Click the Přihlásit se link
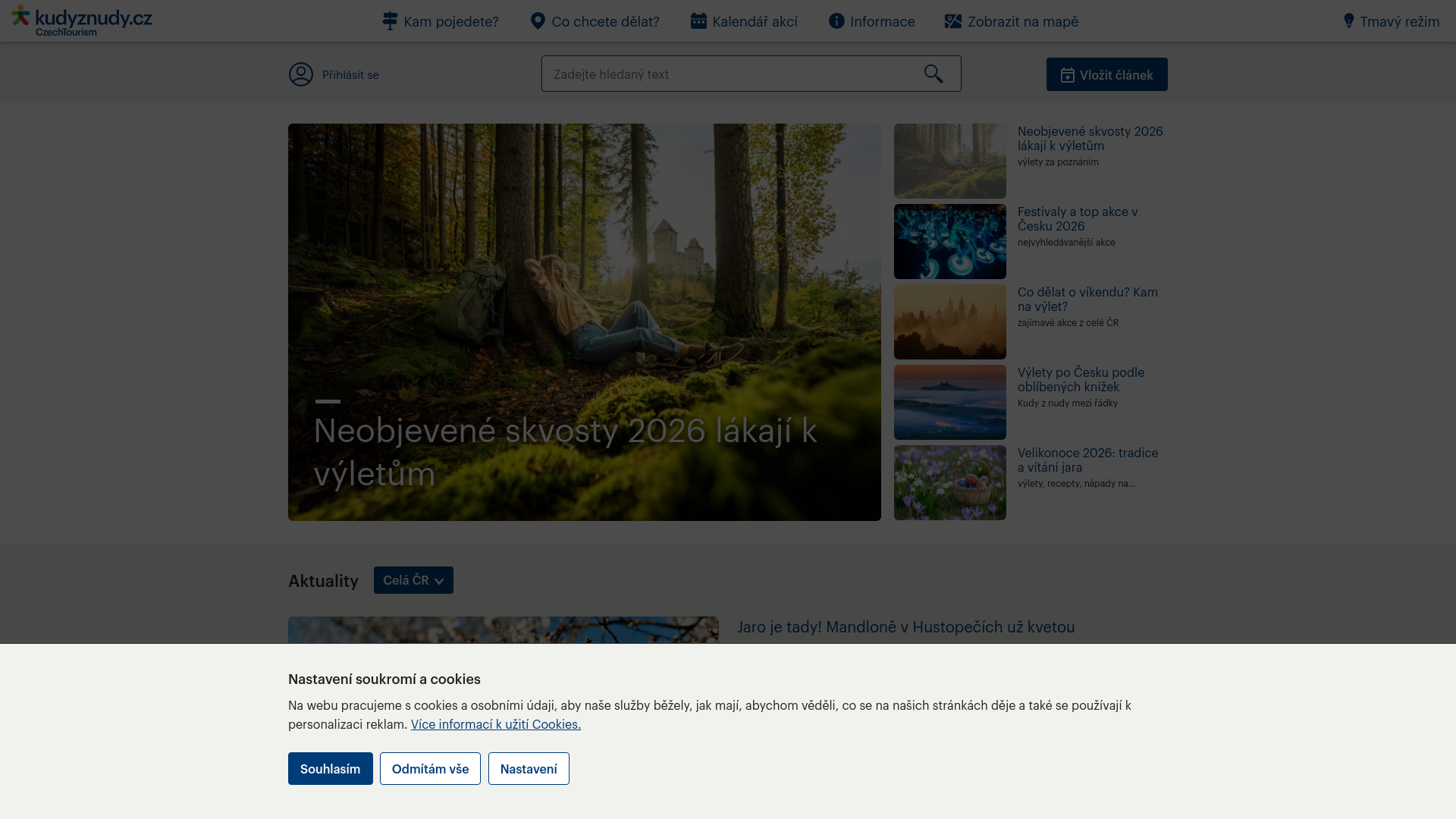This screenshot has height=819, width=1456. 350,74
